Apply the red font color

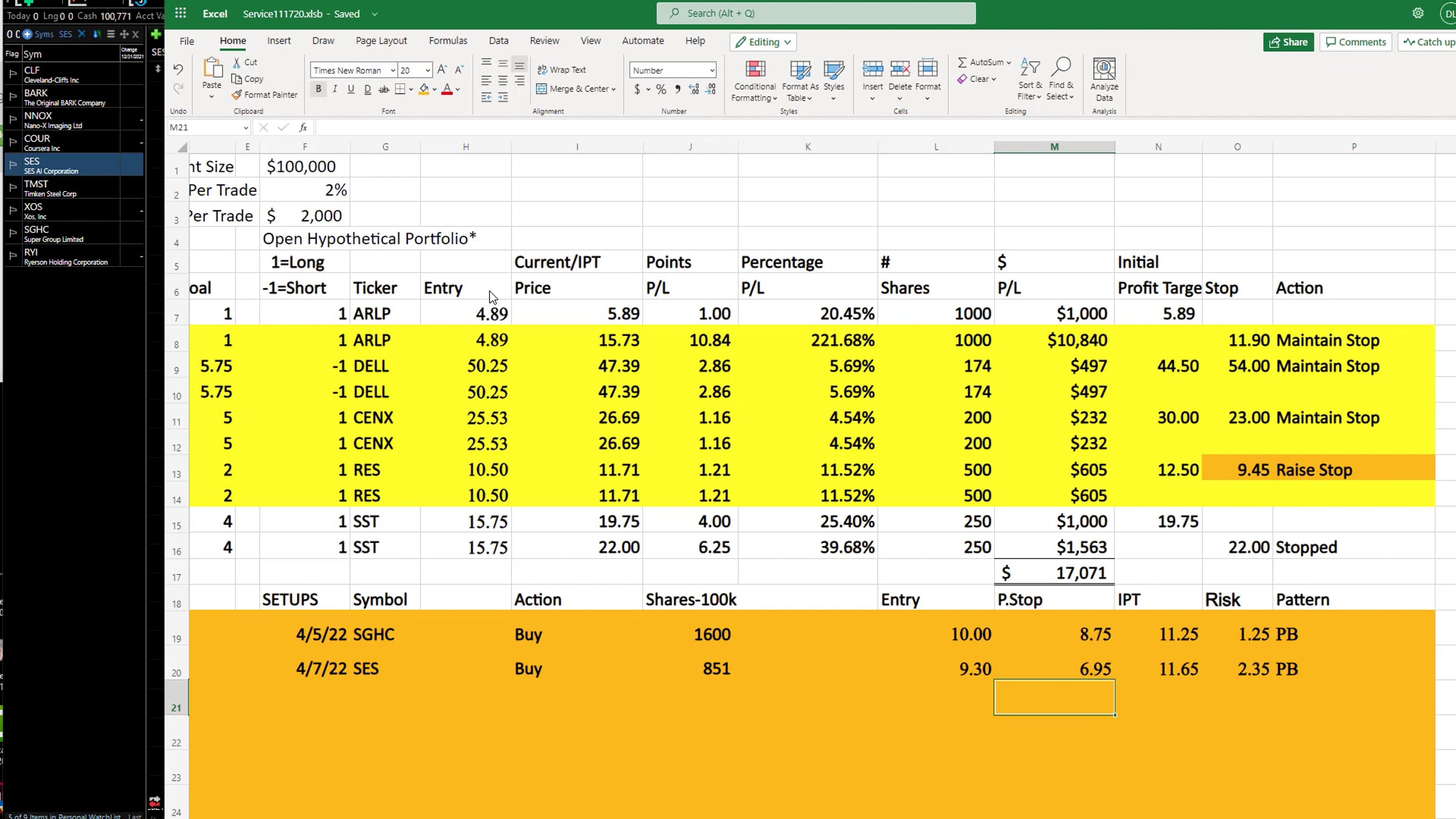pyautogui.click(x=447, y=89)
